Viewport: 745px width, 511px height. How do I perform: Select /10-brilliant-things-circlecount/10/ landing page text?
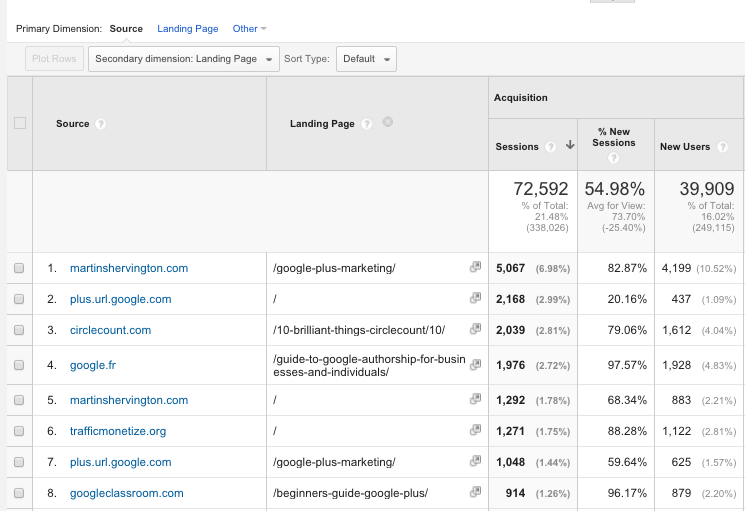point(359,330)
